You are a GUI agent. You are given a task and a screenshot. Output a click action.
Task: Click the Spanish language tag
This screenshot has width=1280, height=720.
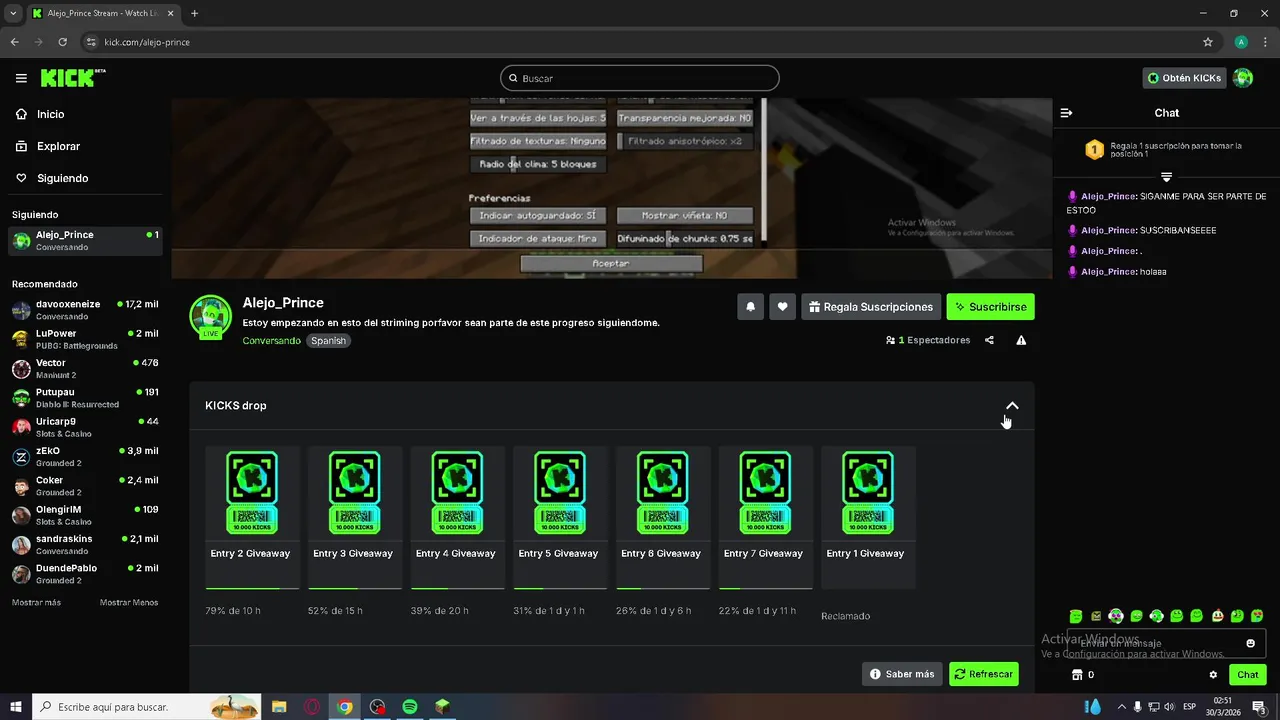point(328,340)
